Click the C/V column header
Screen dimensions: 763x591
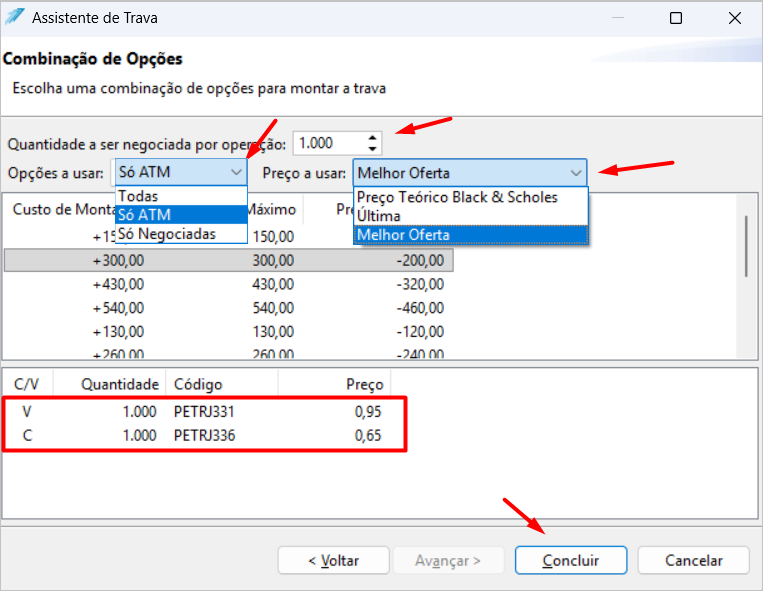pyautogui.click(x=27, y=384)
